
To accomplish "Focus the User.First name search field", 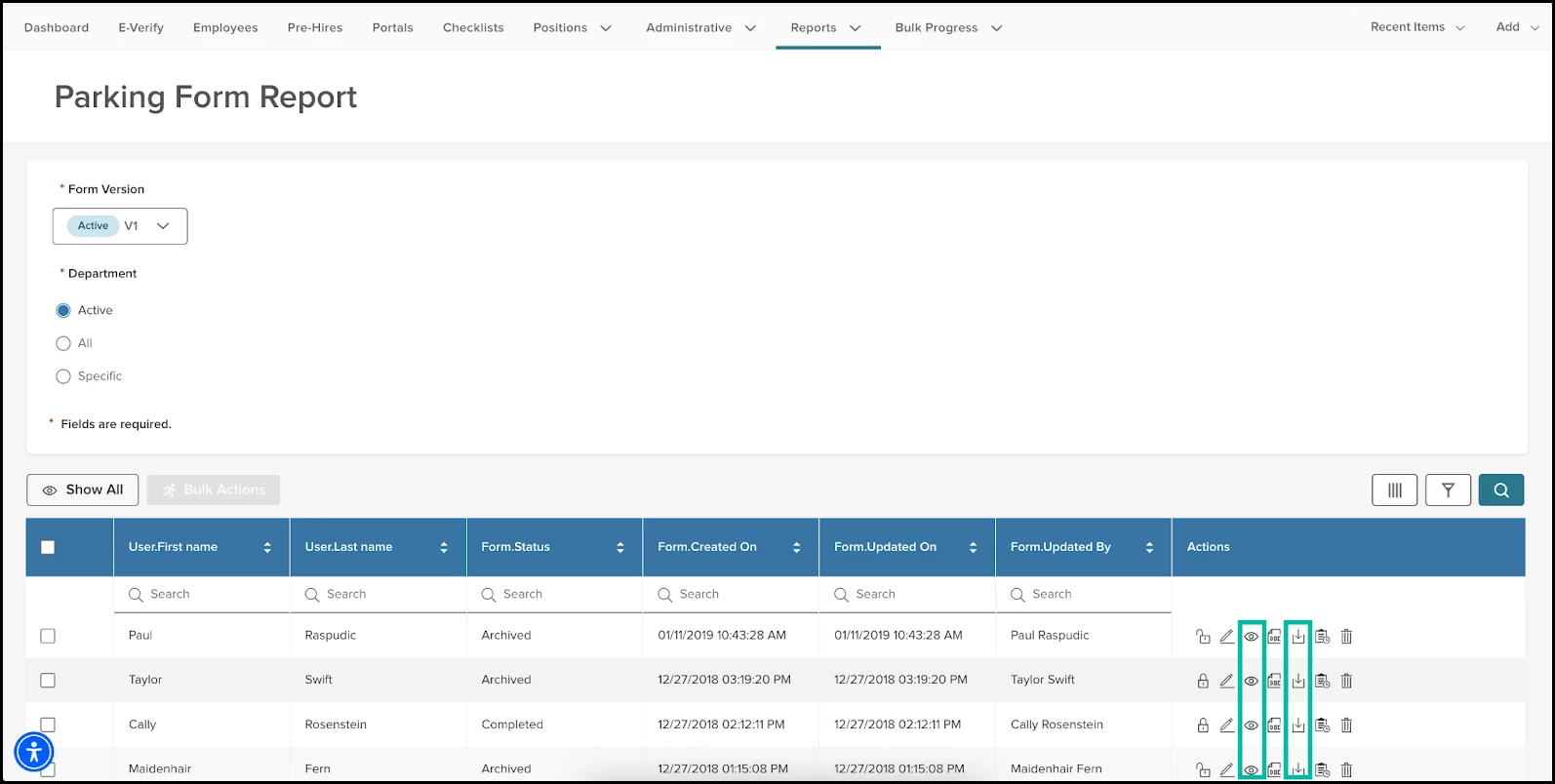I will pos(202,595).
